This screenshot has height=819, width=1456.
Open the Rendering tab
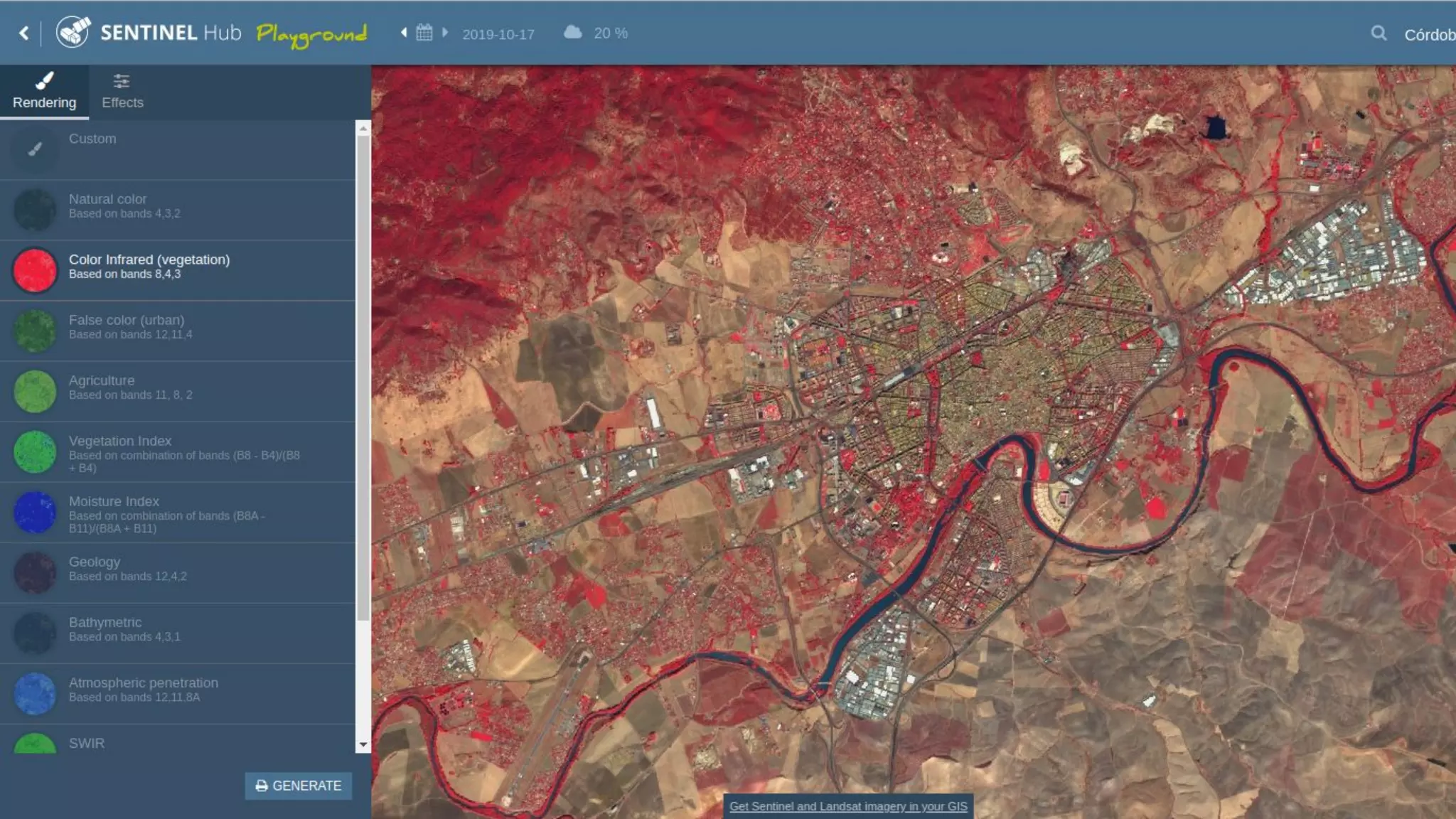(44, 92)
